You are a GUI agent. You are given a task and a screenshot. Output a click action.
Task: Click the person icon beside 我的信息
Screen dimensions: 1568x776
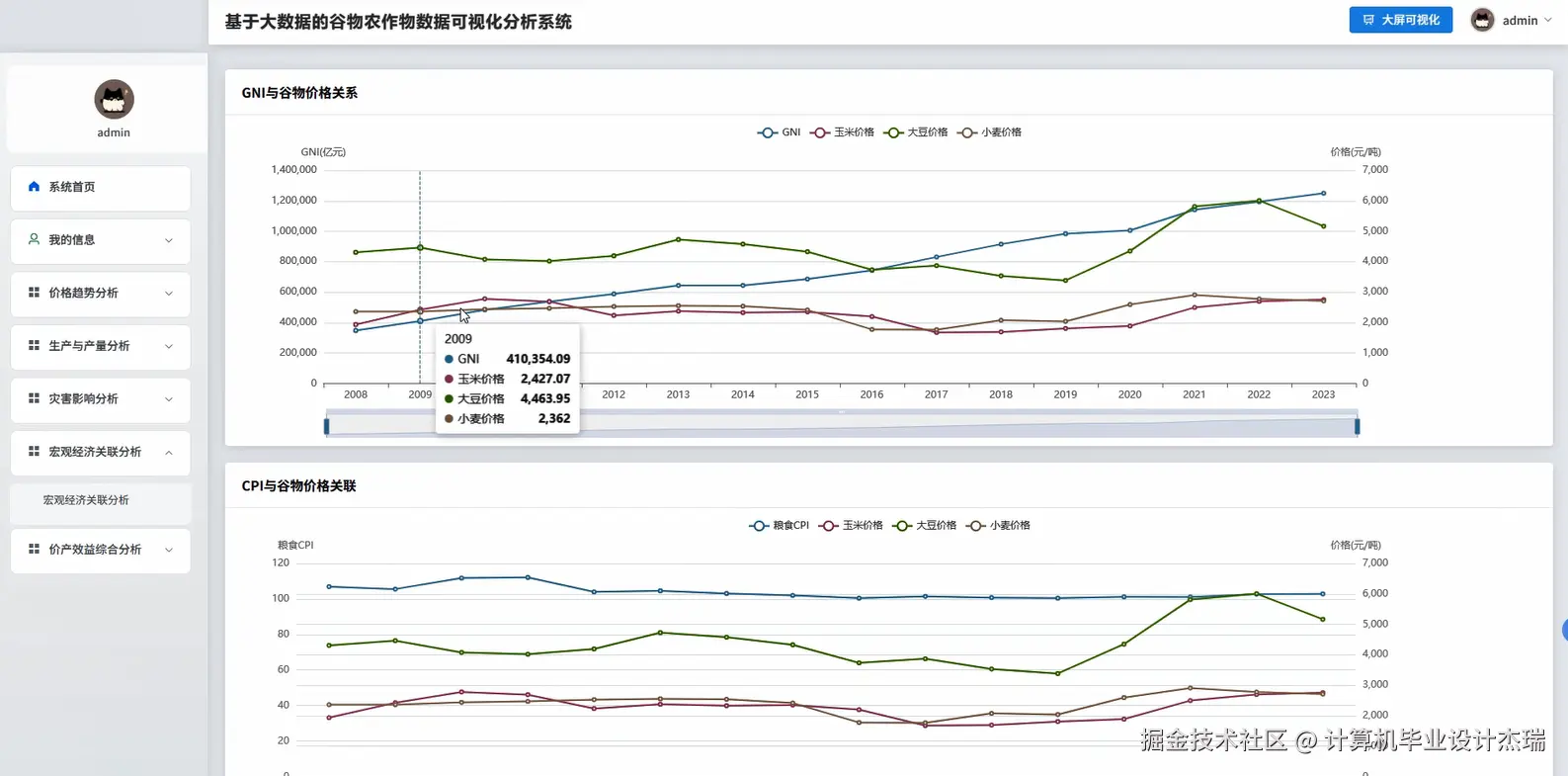click(x=34, y=239)
